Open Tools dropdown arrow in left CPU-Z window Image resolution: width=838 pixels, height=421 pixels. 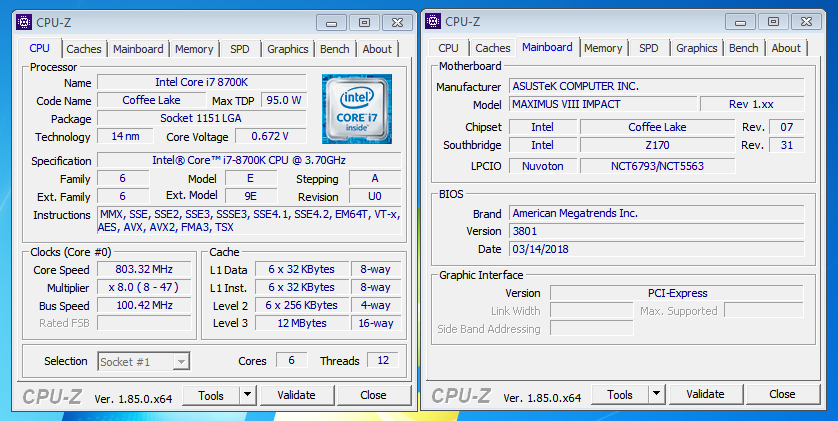[x=246, y=395]
